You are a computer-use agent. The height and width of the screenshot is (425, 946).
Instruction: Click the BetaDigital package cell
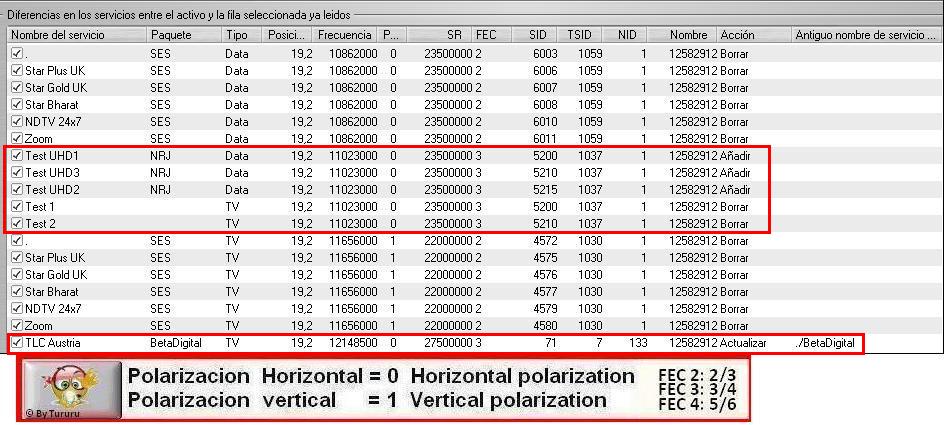coord(176,344)
